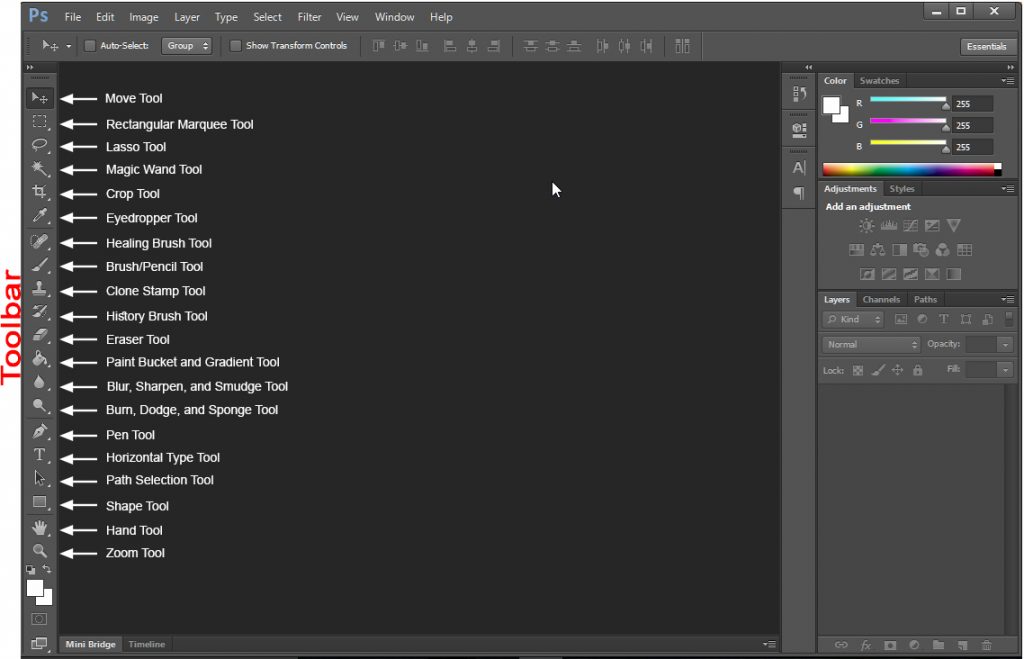Open the Kind filter dropdown in Layers
Screen dimensions: 1024x659
[x=851, y=319]
